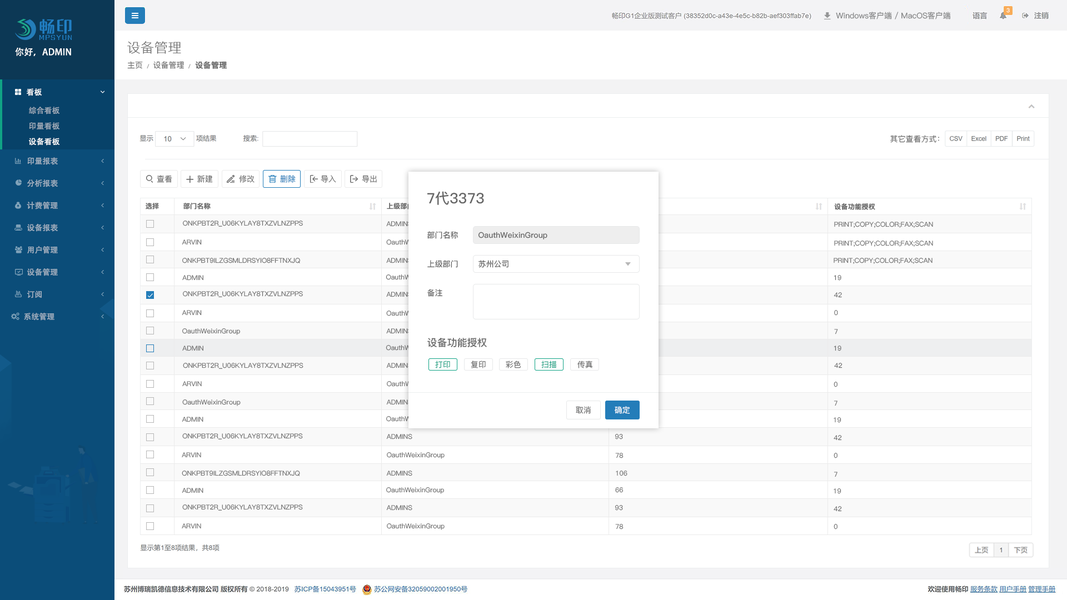Check the highlighted ADMIN row checkbox
Screen dimensions: 1067x600
[150, 348]
